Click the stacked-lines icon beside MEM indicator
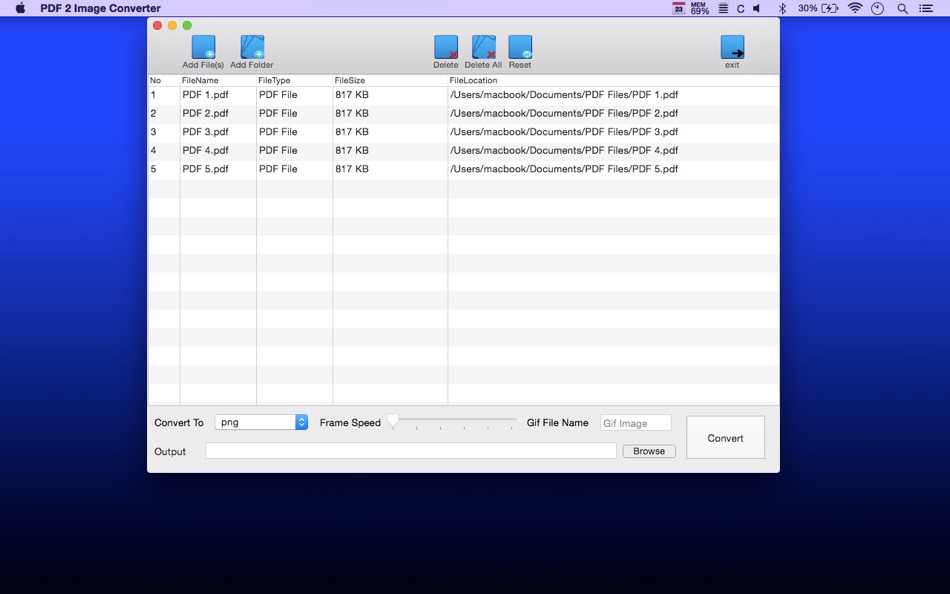 point(723,8)
